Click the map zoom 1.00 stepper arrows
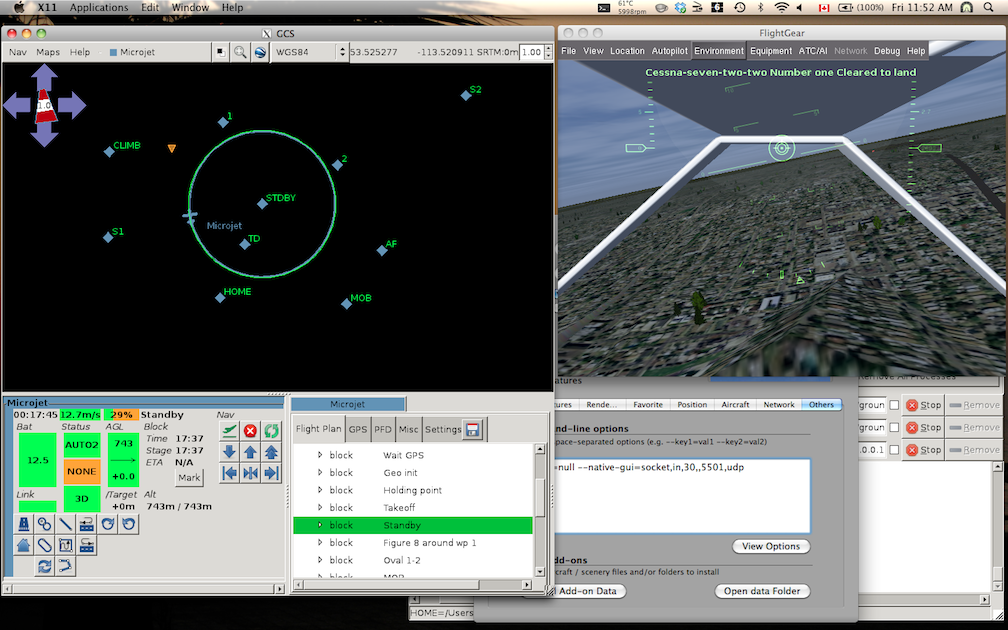 [548, 52]
